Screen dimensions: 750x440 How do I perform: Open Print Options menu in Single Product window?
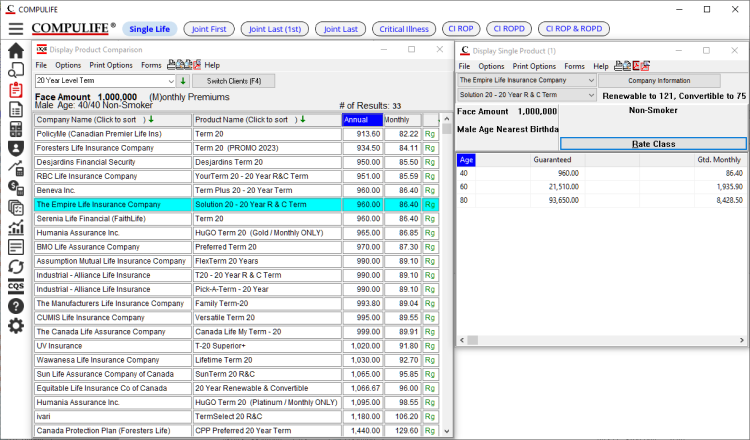click(534, 66)
